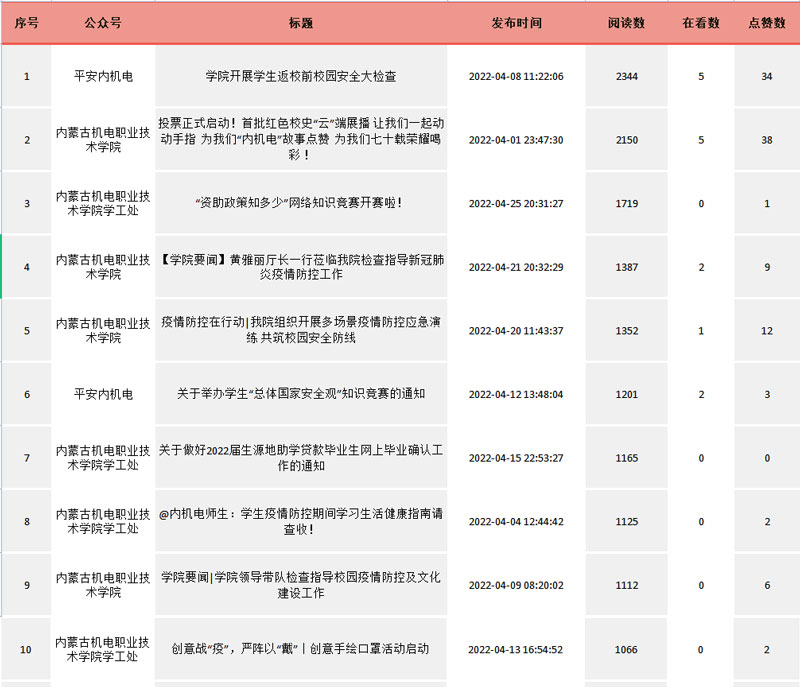Open the 疫情防控在行动 emergency drill article
The width and height of the screenshot is (800, 687).
point(300,330)
